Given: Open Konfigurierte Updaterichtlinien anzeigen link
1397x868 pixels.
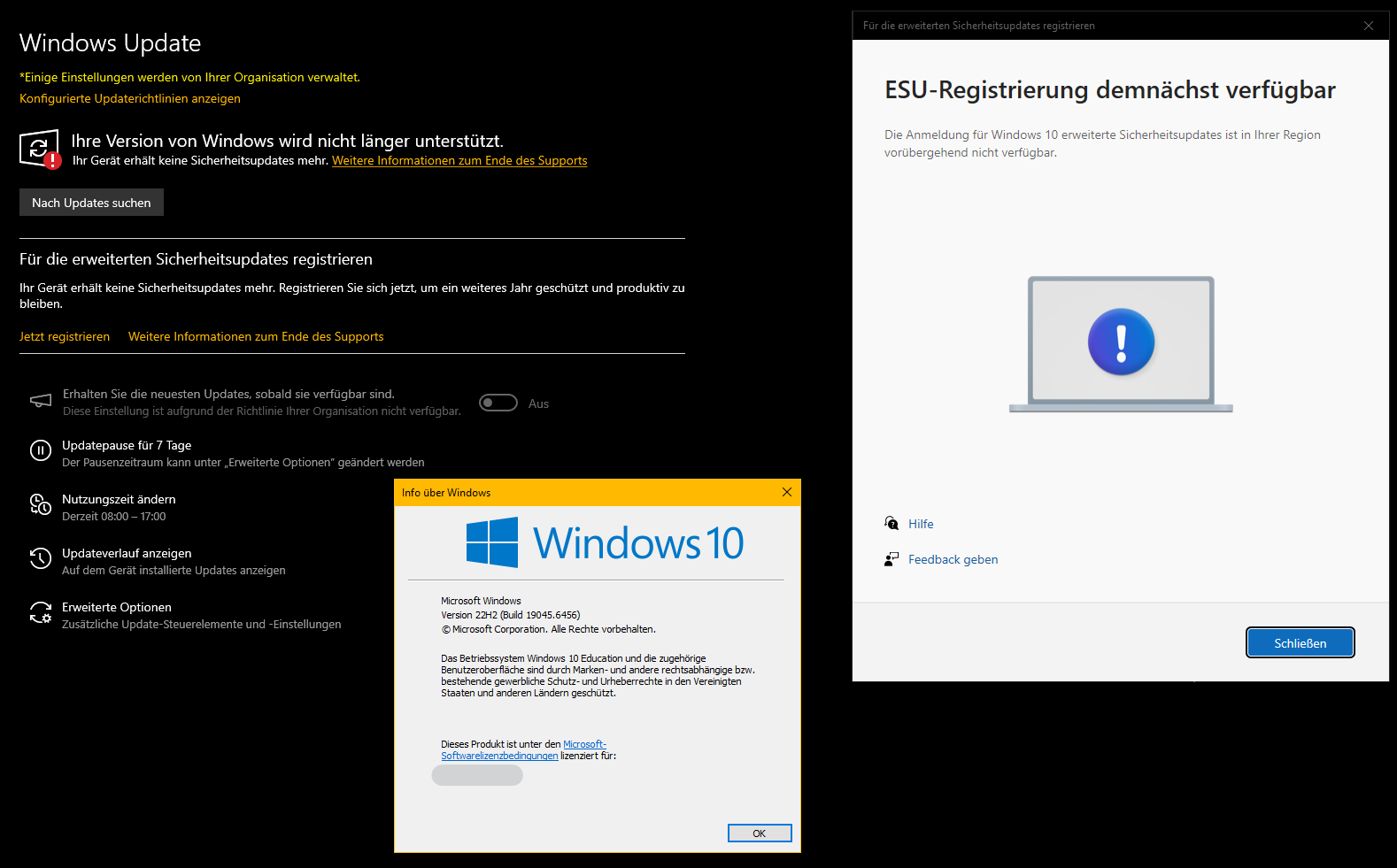Looking at the screenshot, I should click(x=130, y=98).
